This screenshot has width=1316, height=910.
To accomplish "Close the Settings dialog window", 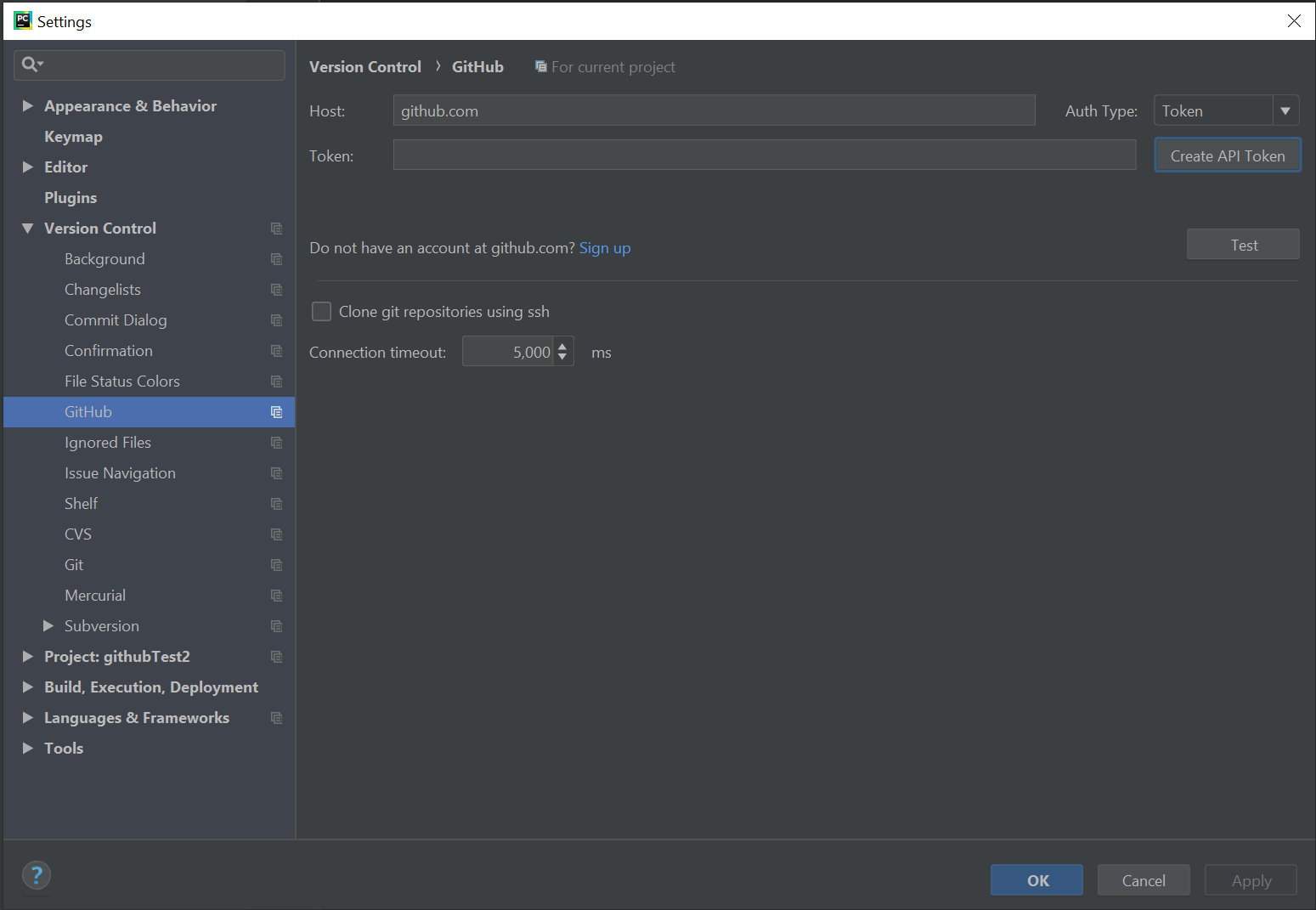I will (x=1293, y=20).
